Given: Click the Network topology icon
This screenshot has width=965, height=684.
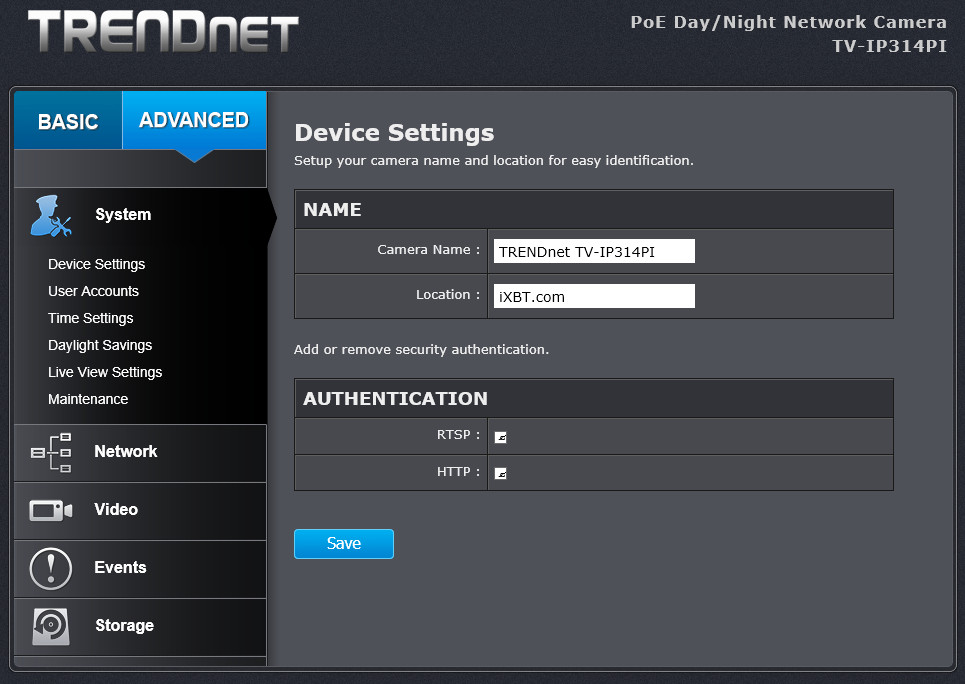Looking at the screenshot, I should 51,452.
